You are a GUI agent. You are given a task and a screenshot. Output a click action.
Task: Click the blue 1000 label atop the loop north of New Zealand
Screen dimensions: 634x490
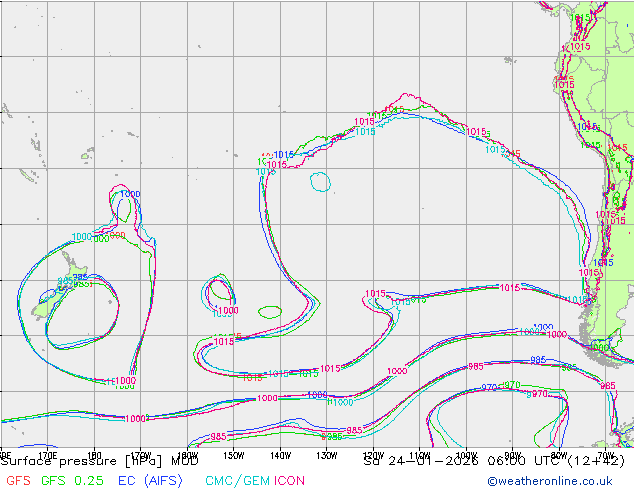point(130,194)
